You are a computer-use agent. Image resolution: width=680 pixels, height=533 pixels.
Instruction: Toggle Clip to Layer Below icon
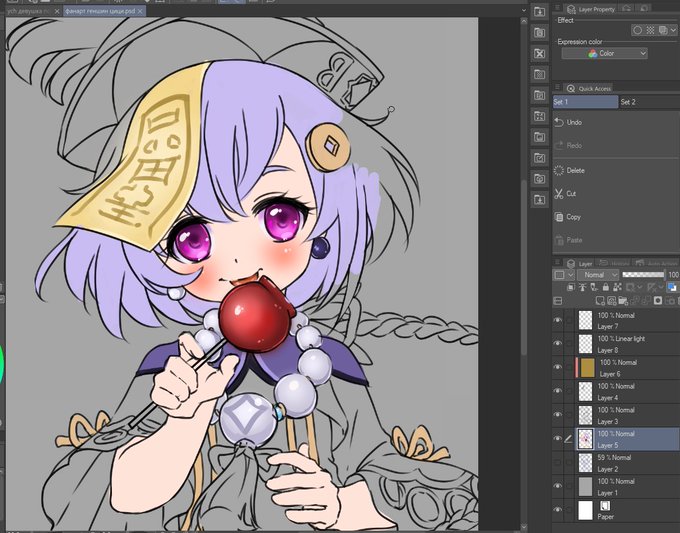click(x=571, y=287)
